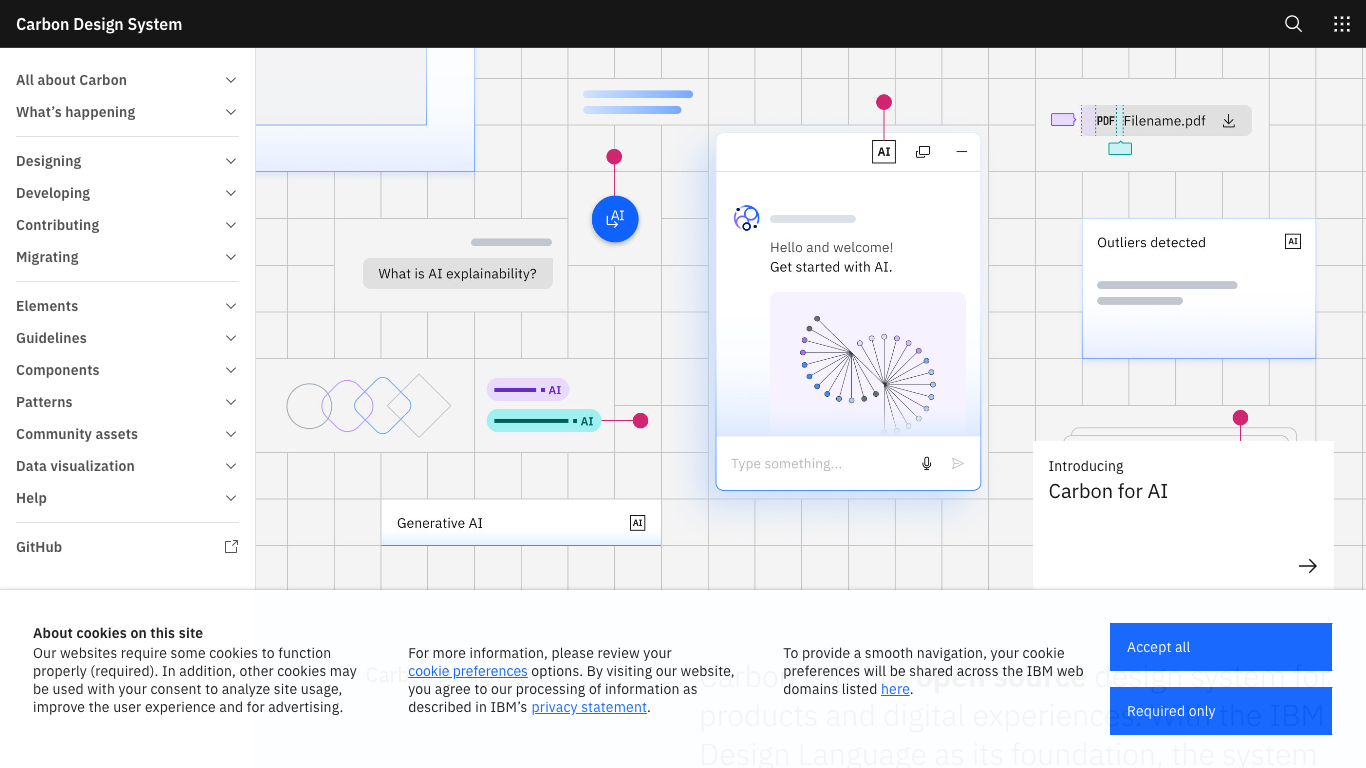Click the chat assistant avatar icon
1366x768 pixels.
(x=747, y=218)
